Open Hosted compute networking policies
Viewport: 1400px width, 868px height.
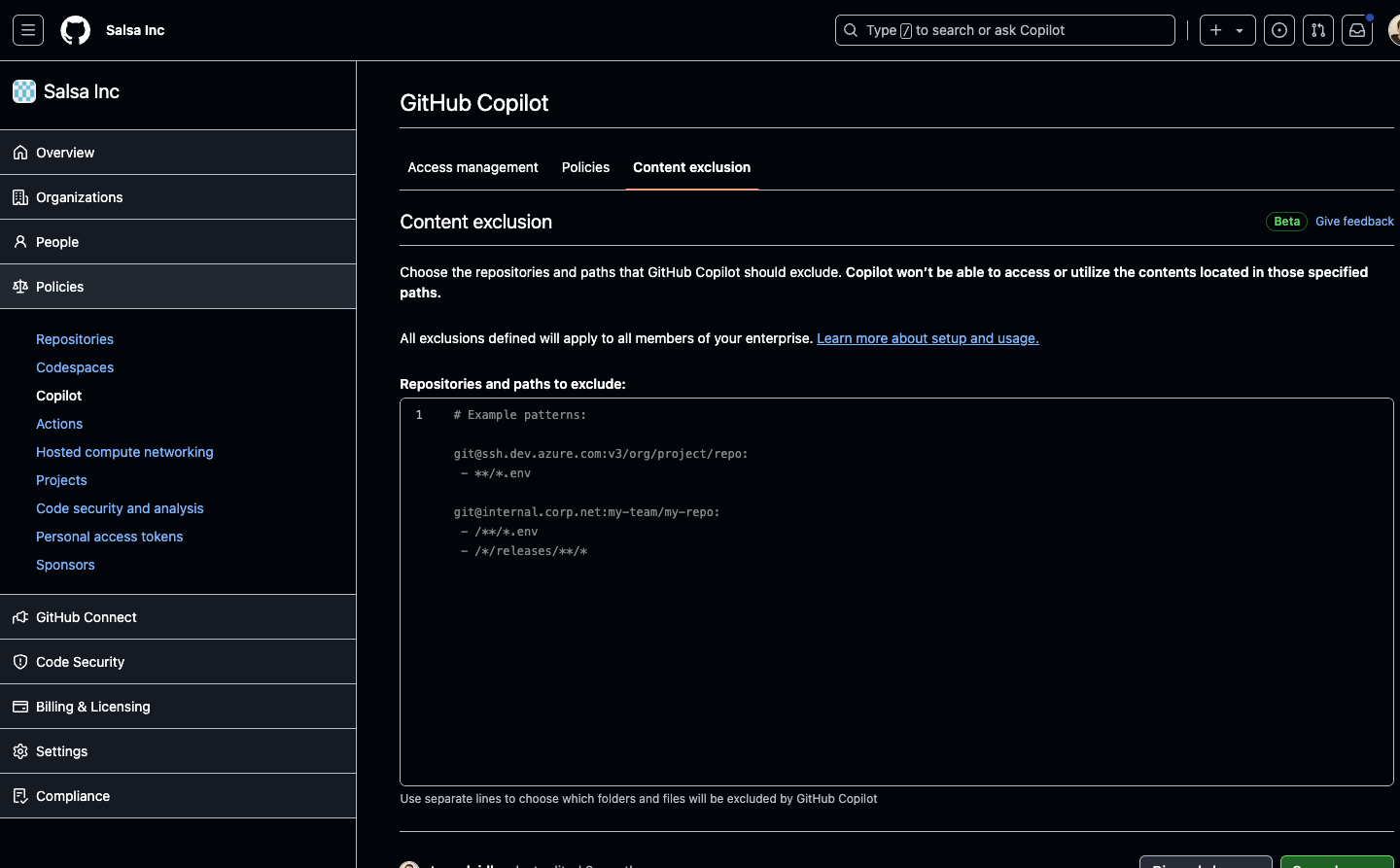point(124,452)
